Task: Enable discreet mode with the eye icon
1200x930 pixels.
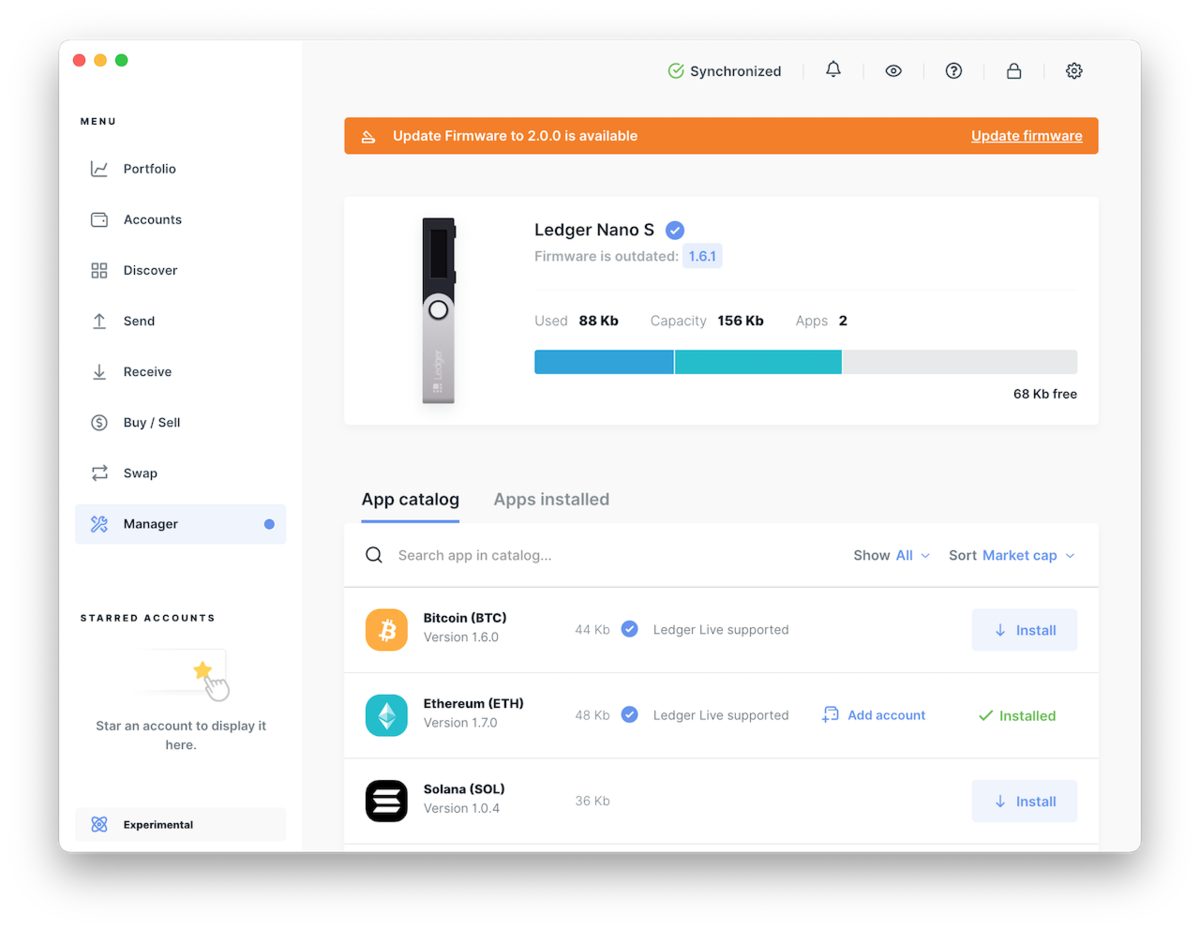Action: [x=893, y=71]
